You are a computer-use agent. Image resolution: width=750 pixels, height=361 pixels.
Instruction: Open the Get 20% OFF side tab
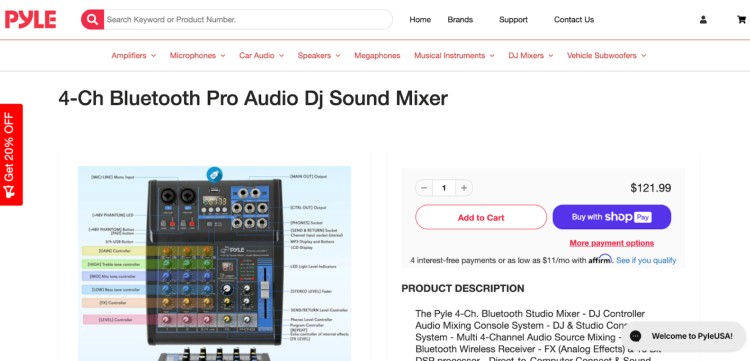[11, 154]
